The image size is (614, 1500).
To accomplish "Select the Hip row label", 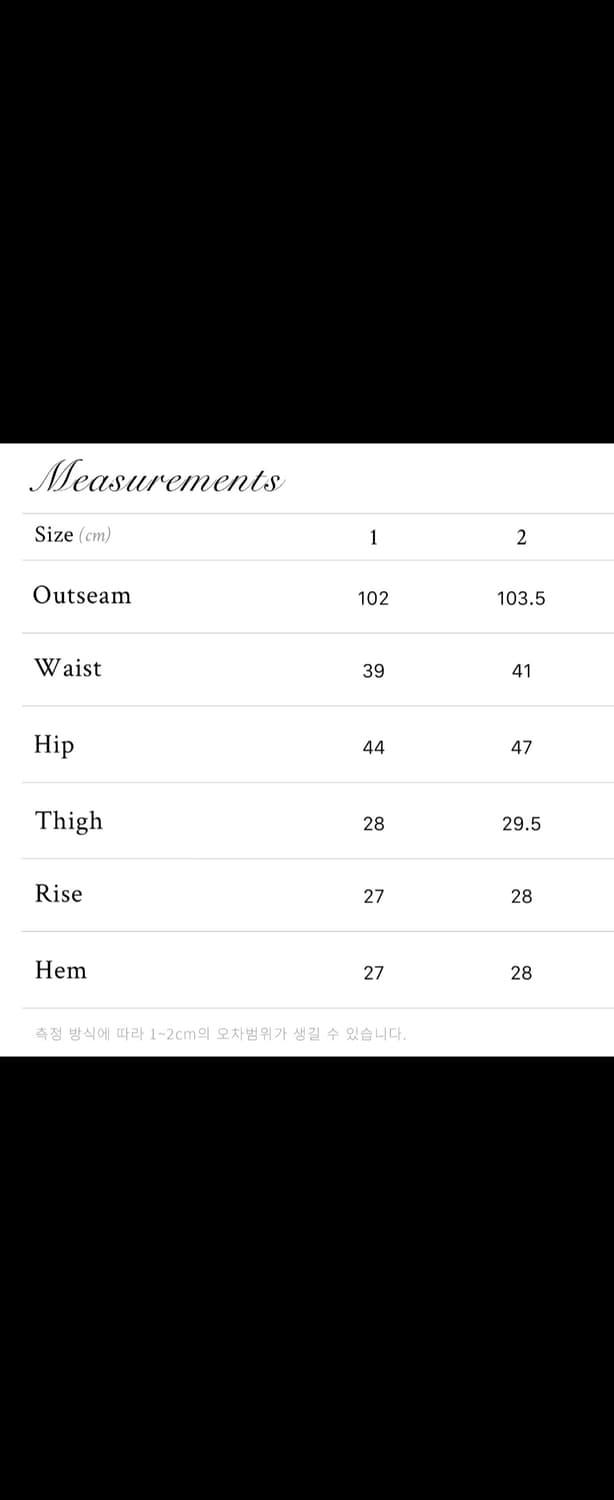I will coord(54,746).
